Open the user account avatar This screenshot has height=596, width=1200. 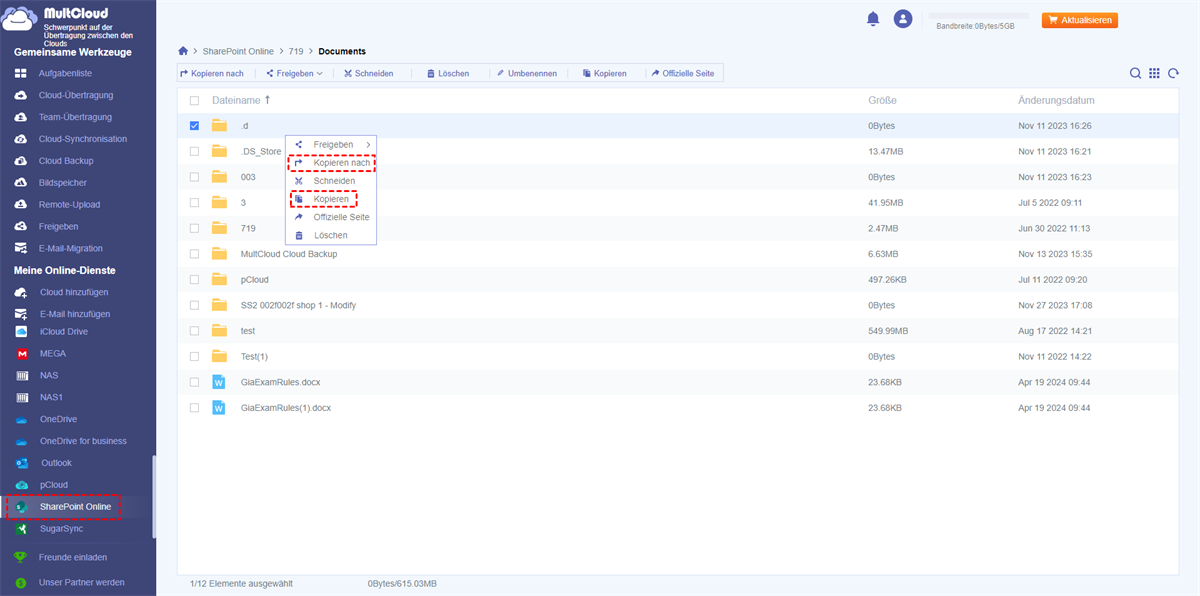(903, 19)
